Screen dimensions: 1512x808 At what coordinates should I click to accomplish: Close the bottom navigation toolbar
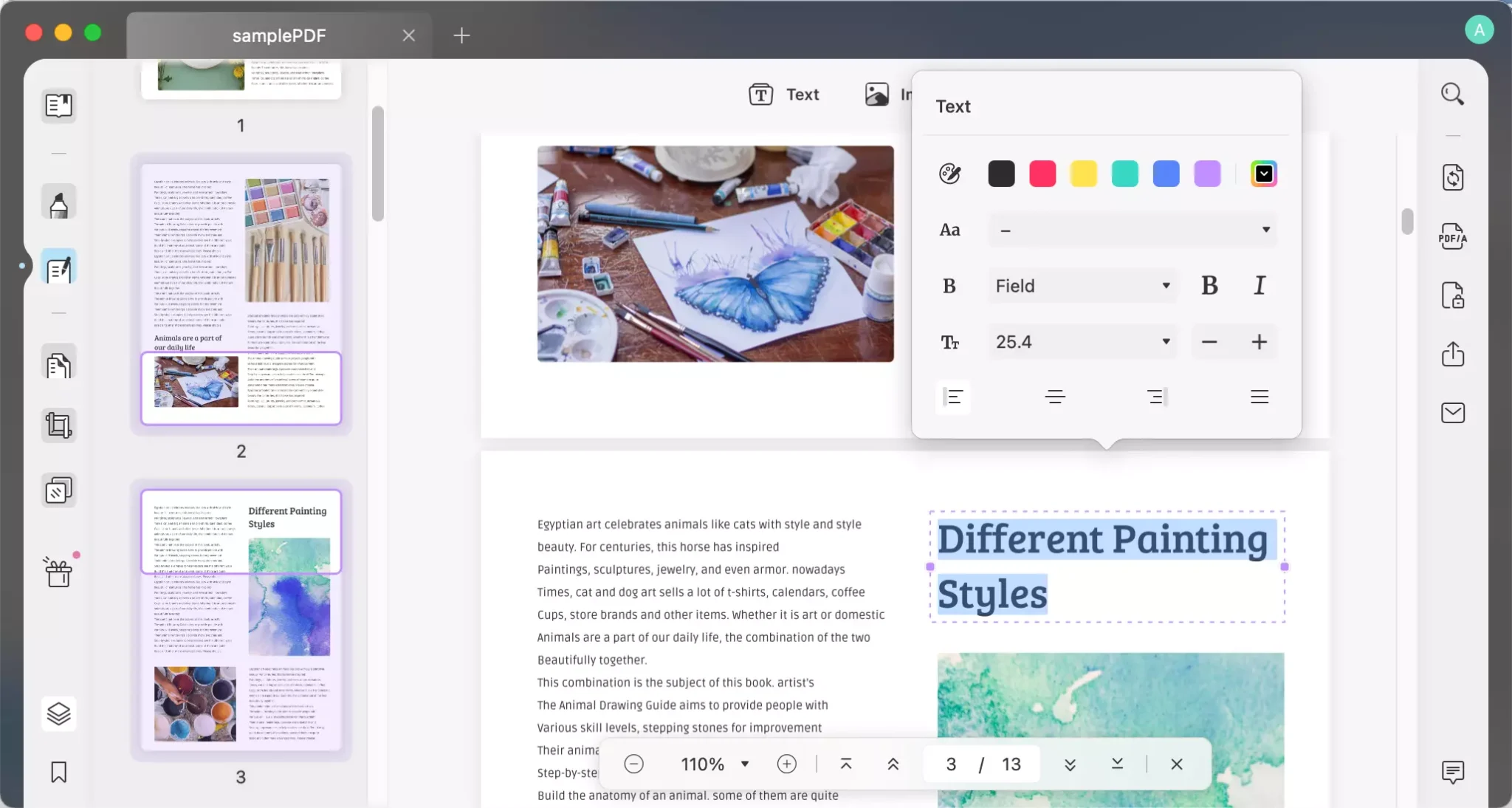[x=1177, y=764]
